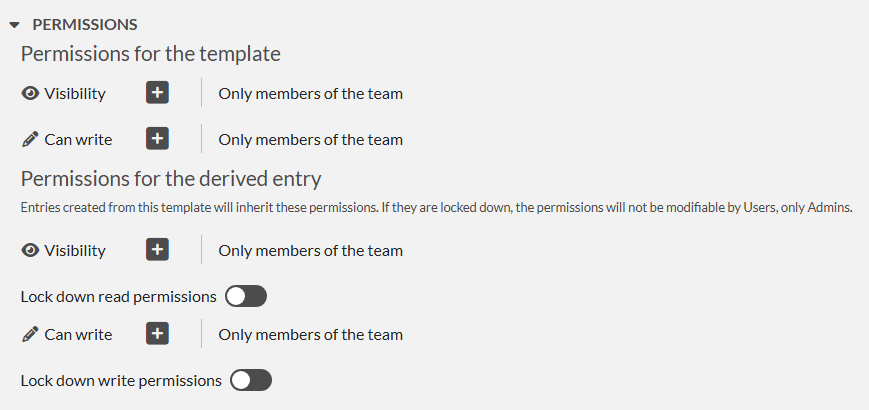Add template Can write permission plus button

coord(157,139)
